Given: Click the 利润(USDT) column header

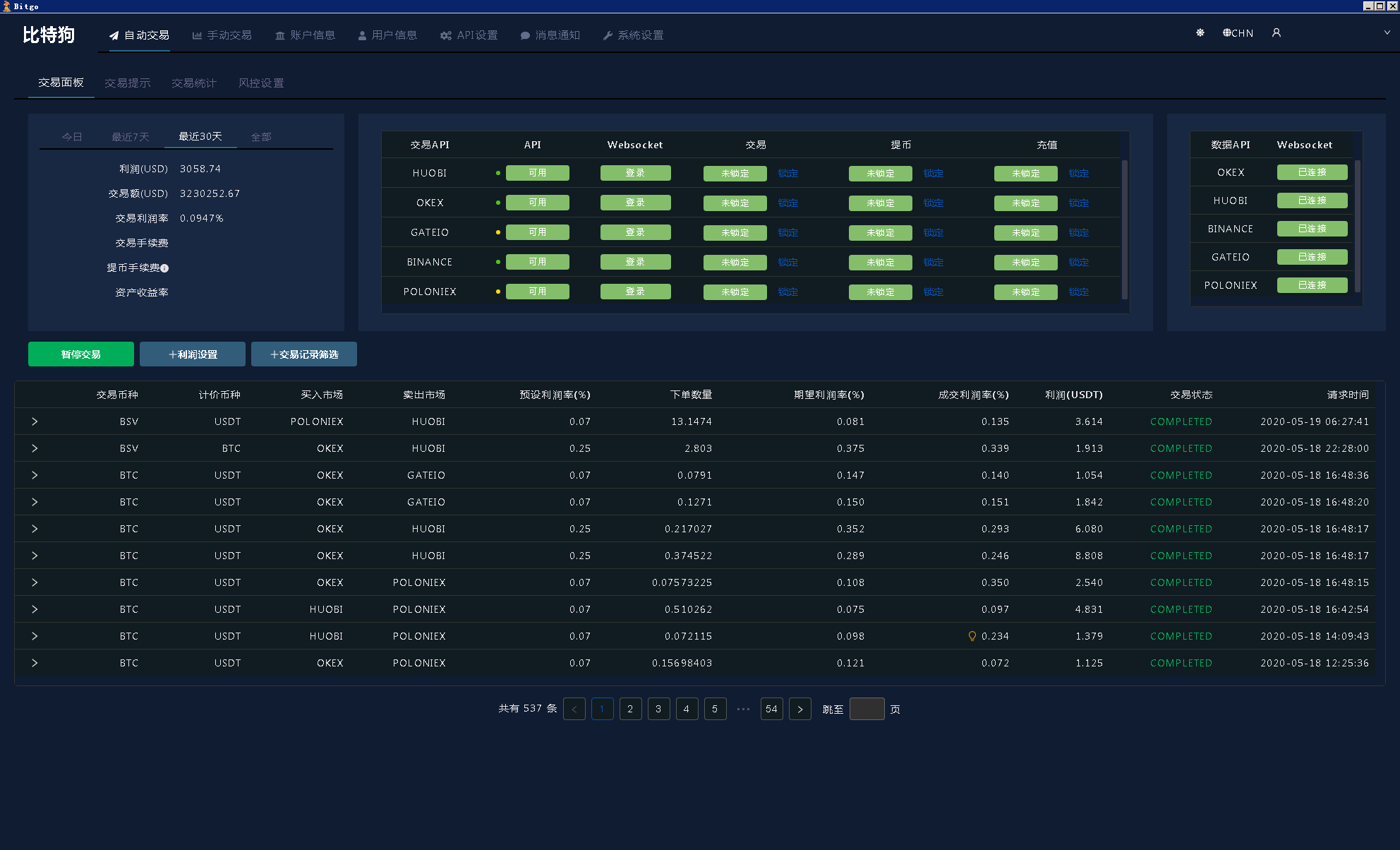Looking at the screenshot, I should pos(1073,395).
